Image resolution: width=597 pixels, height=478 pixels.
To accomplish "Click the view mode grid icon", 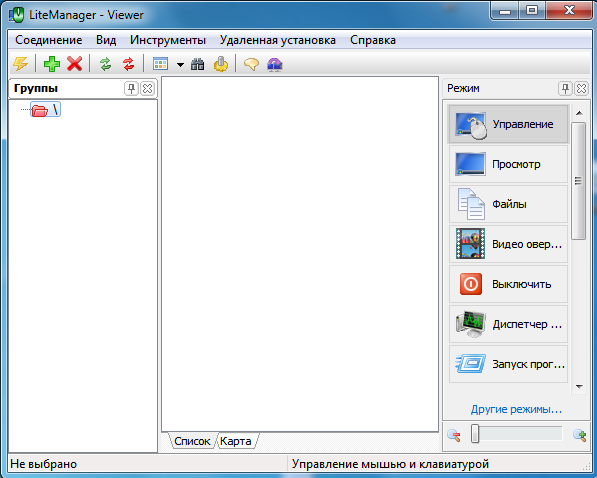I will [160, 64].
